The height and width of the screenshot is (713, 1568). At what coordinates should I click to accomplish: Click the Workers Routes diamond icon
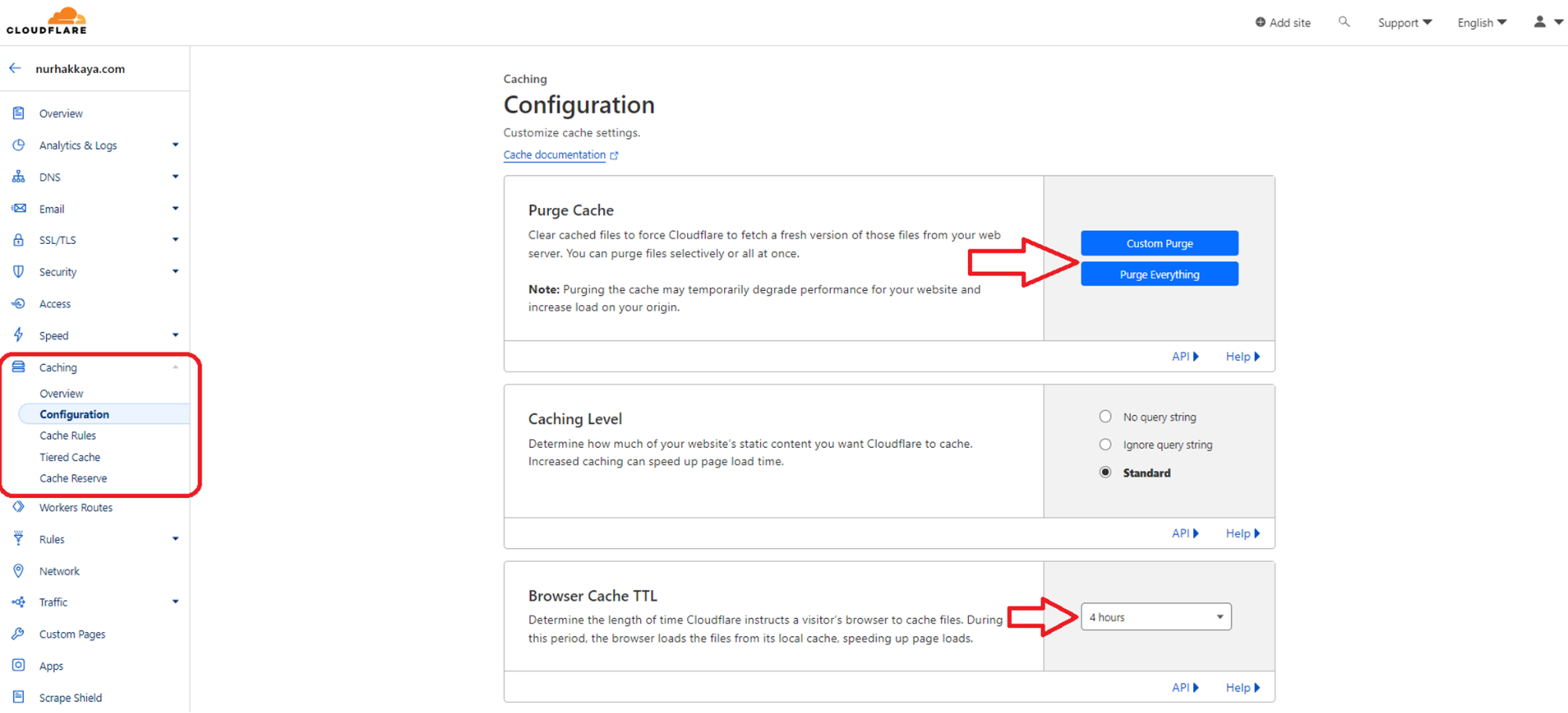tap(19, 507)
